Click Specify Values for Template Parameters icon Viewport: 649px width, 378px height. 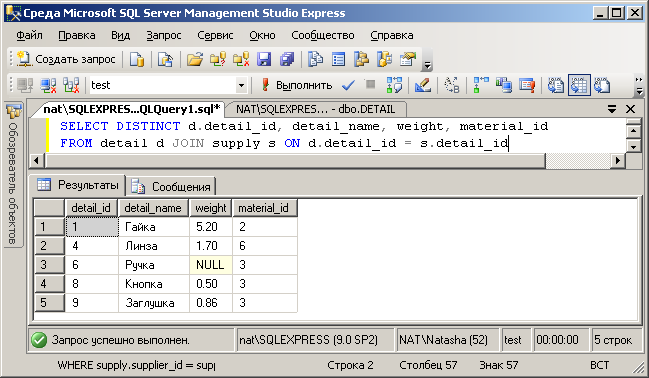452,85
